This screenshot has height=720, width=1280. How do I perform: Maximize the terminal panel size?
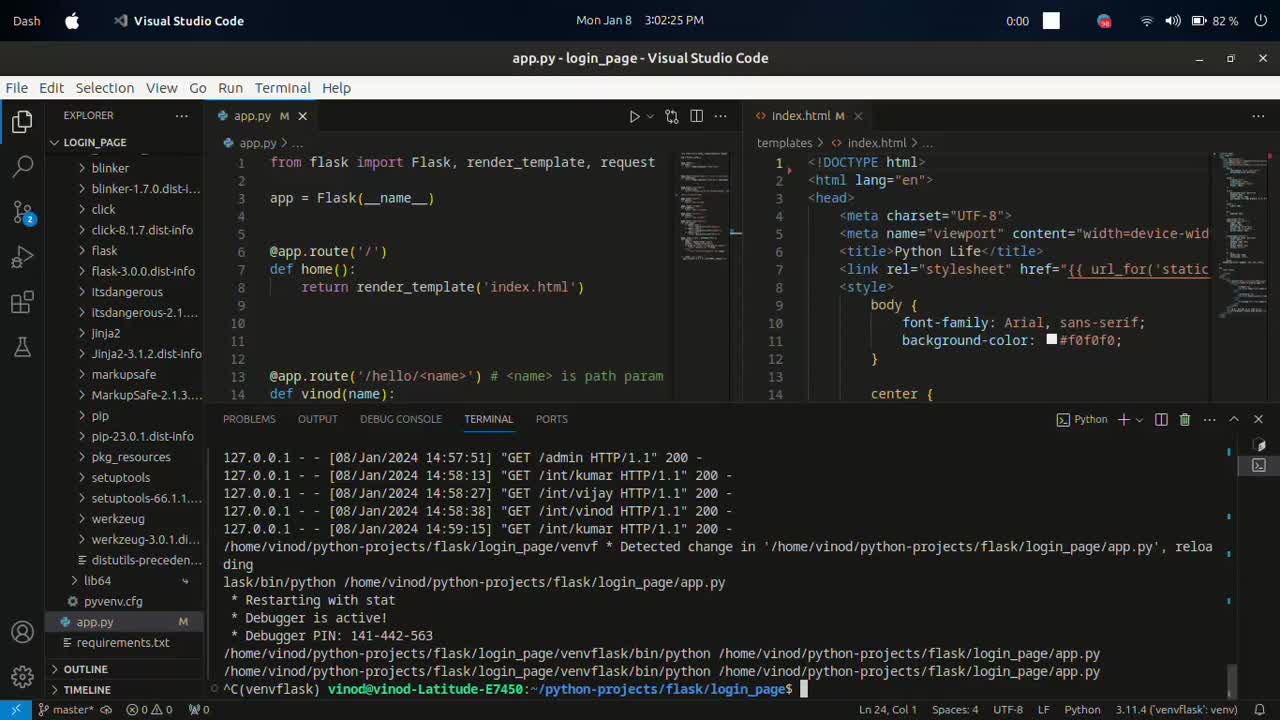point(1234,419)
